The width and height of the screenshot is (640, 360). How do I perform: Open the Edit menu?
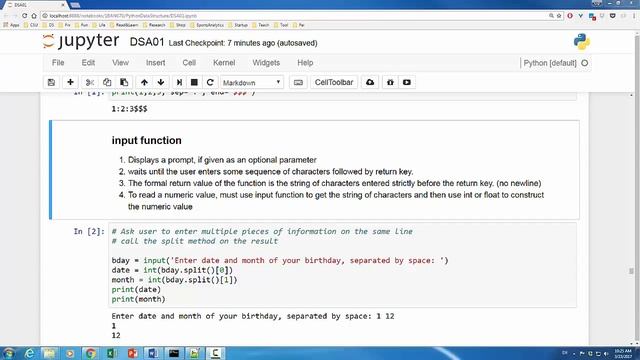pyautogui.click(x=88, y=63)
